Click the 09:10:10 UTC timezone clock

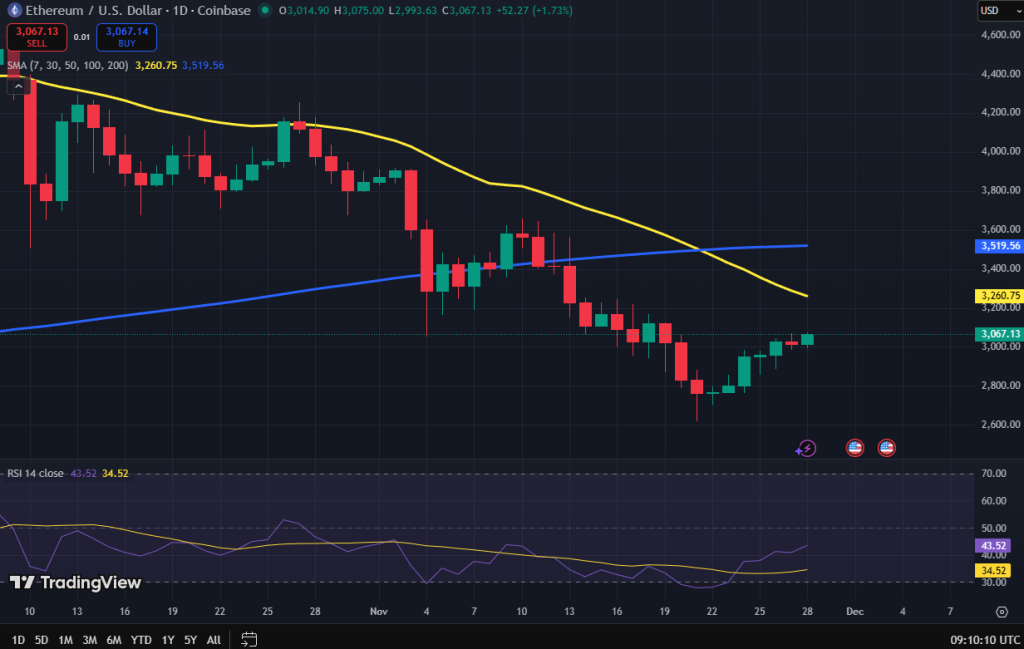click(985, 640)
